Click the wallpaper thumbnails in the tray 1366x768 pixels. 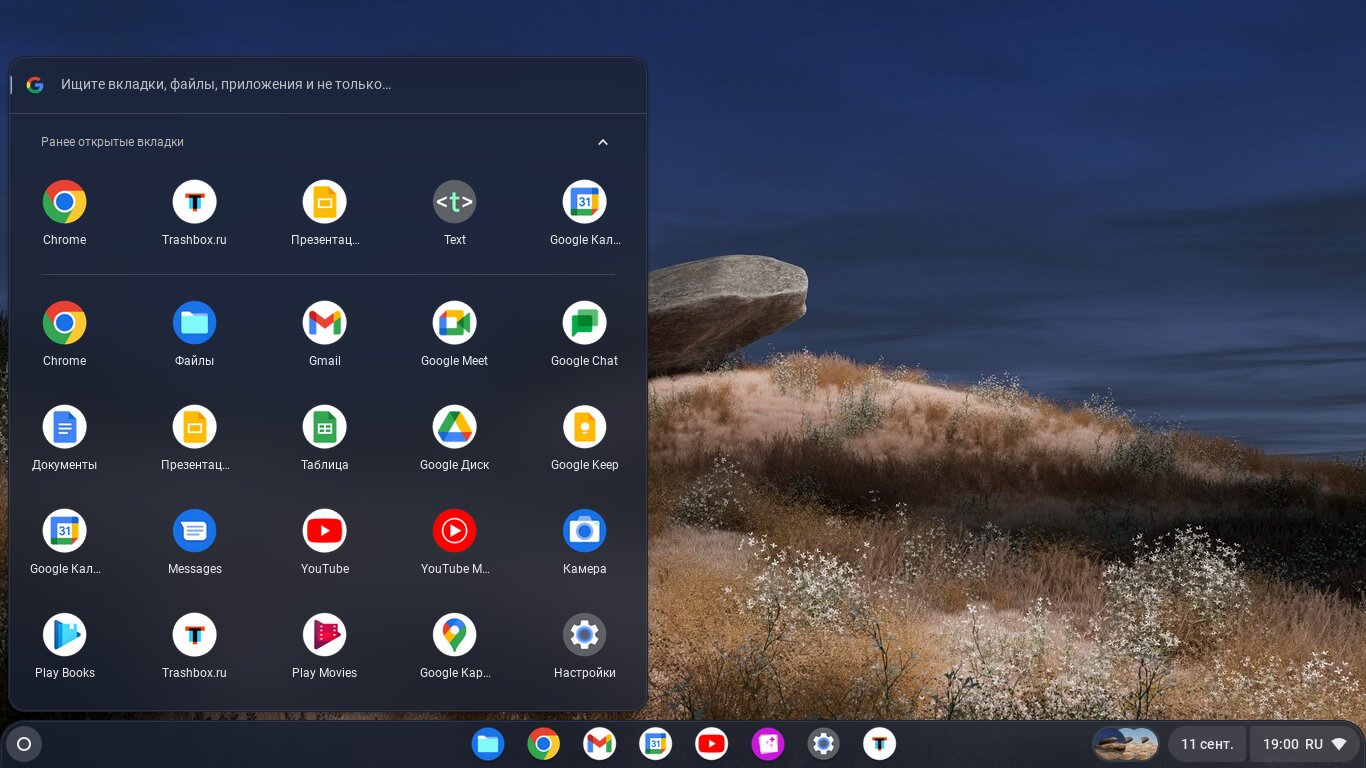tap(1125, 744)
